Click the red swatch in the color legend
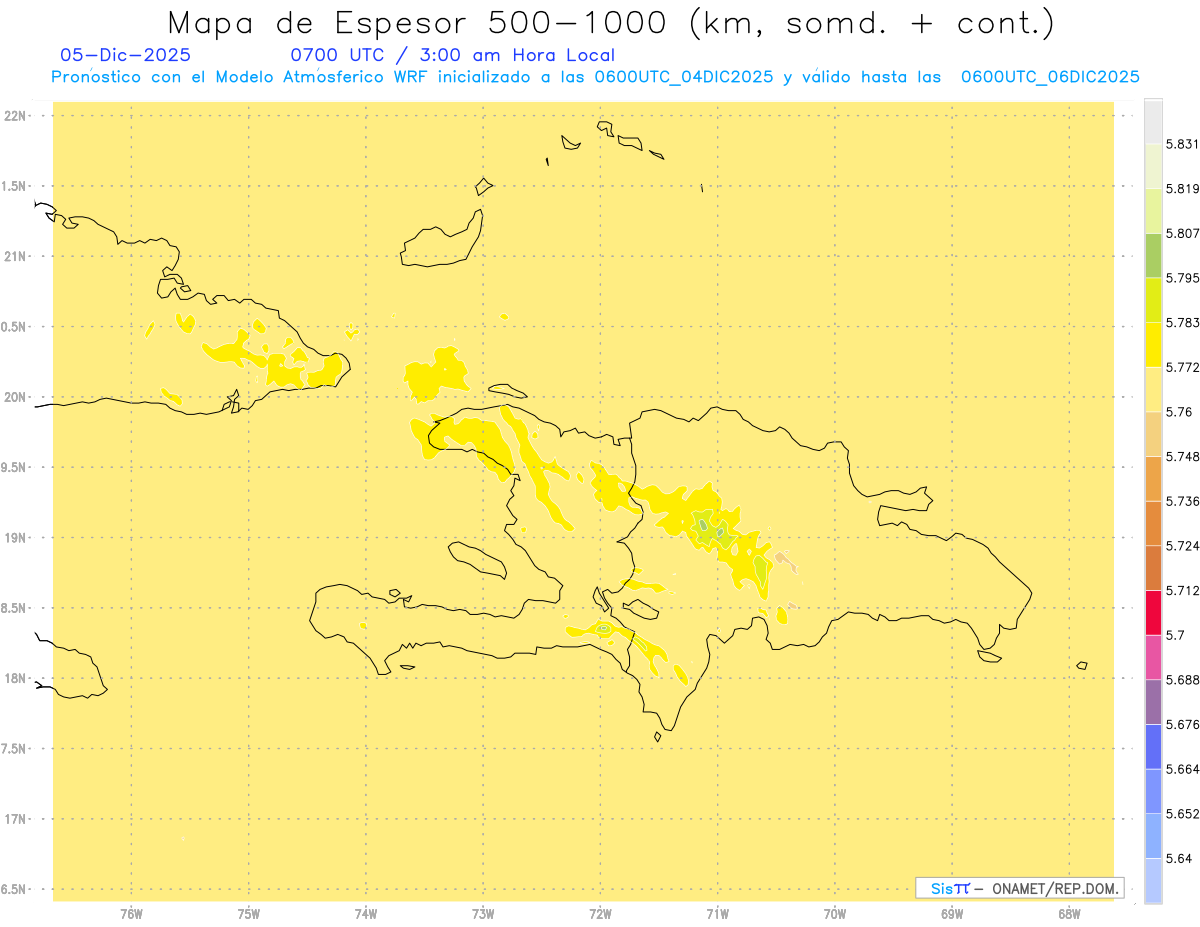The height and width of the screenshot is (927, 1200). (1153, 613)
